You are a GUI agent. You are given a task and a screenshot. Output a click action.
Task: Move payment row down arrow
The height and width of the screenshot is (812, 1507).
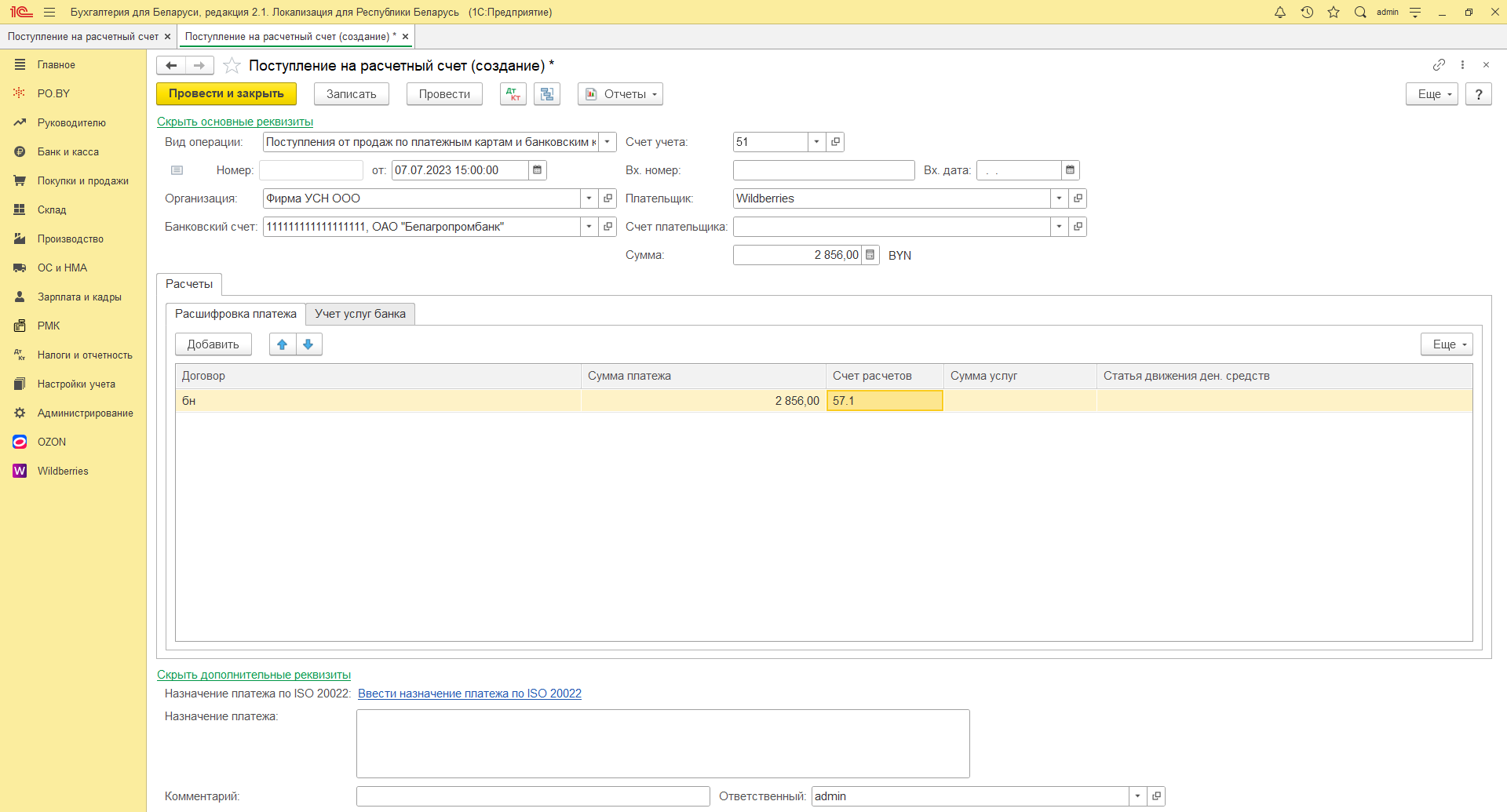pos(308,344)
